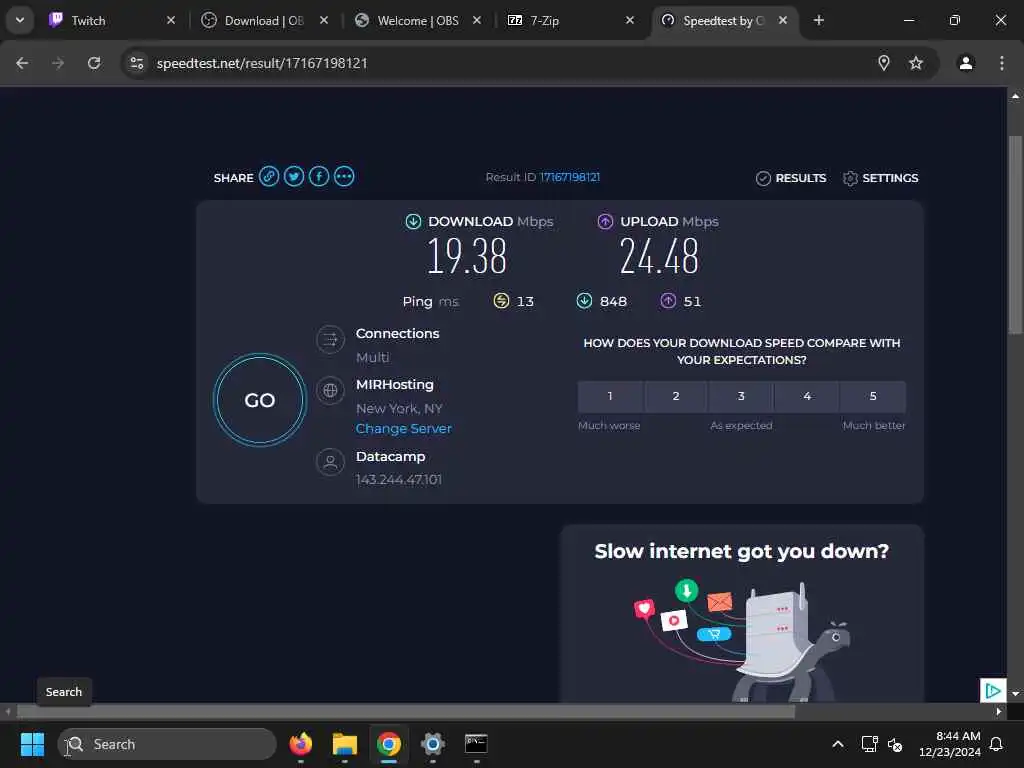
Task: Rate download speed as 4
Action: click(x=807, y=396)
